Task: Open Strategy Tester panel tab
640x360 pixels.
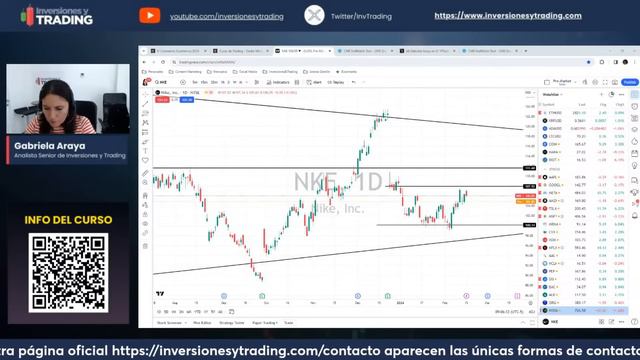Action: point(231,323)
